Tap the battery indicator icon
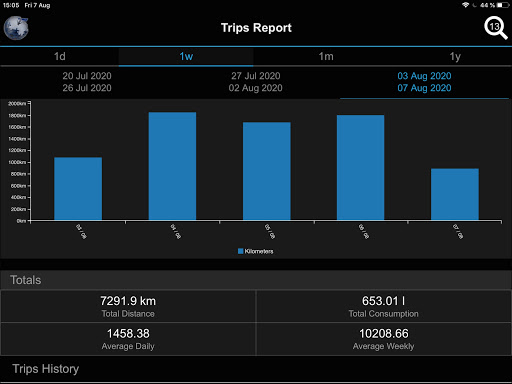 [503, 5]
